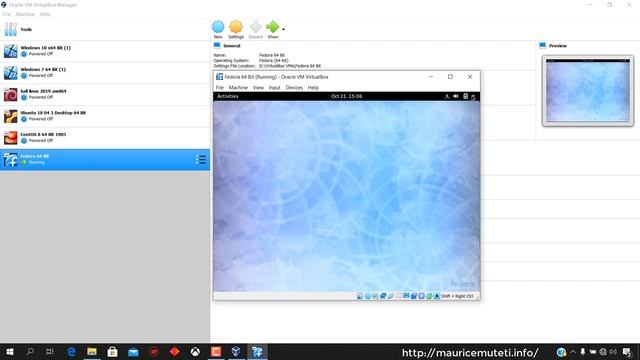
Task: Click the Fedora VM preview thumbnail
Action: coord(588,91)
